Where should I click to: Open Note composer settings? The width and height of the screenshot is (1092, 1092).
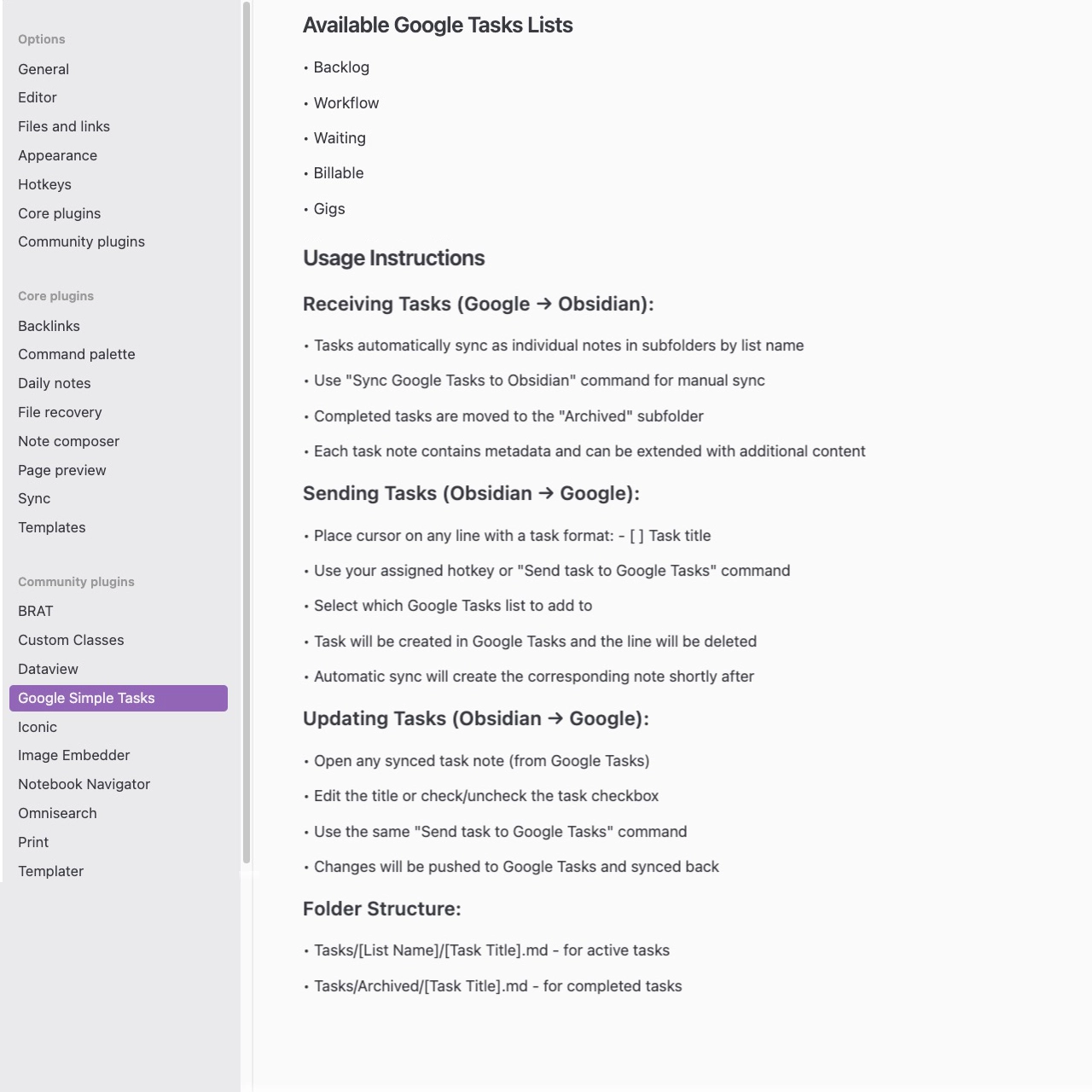pos(68,441)
